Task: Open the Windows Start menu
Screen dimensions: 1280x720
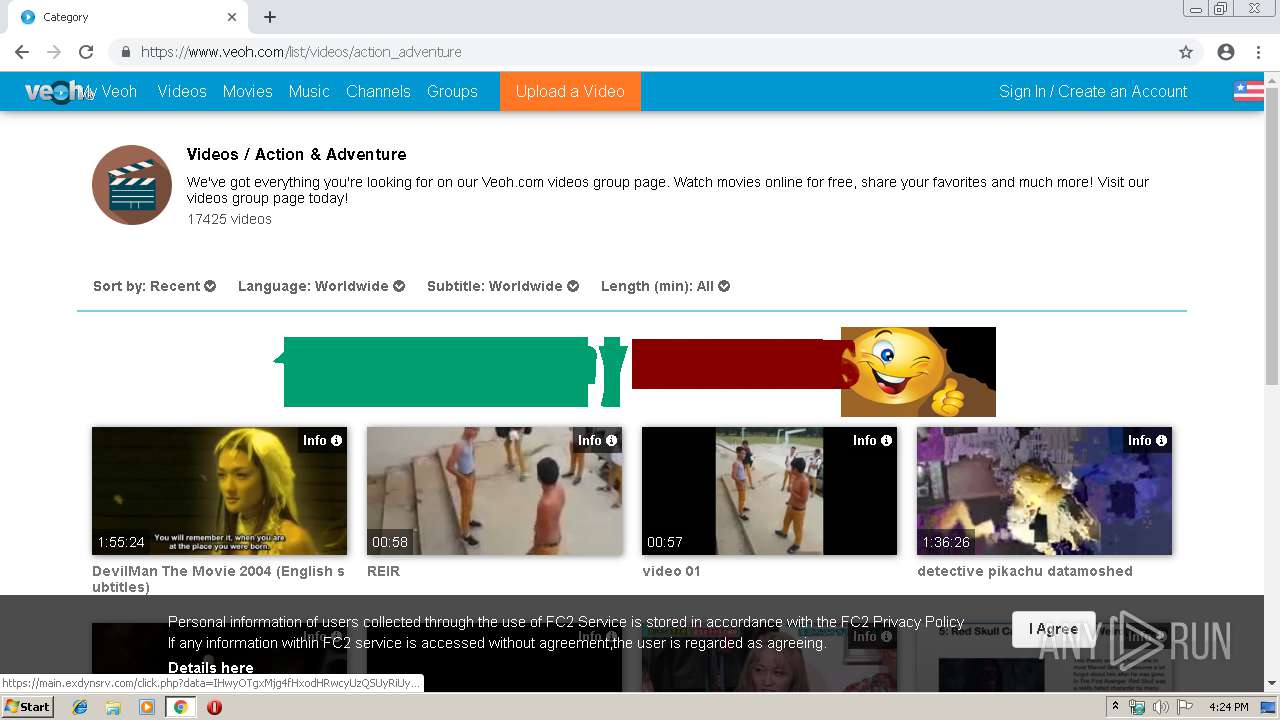Action: pos(27,707)
